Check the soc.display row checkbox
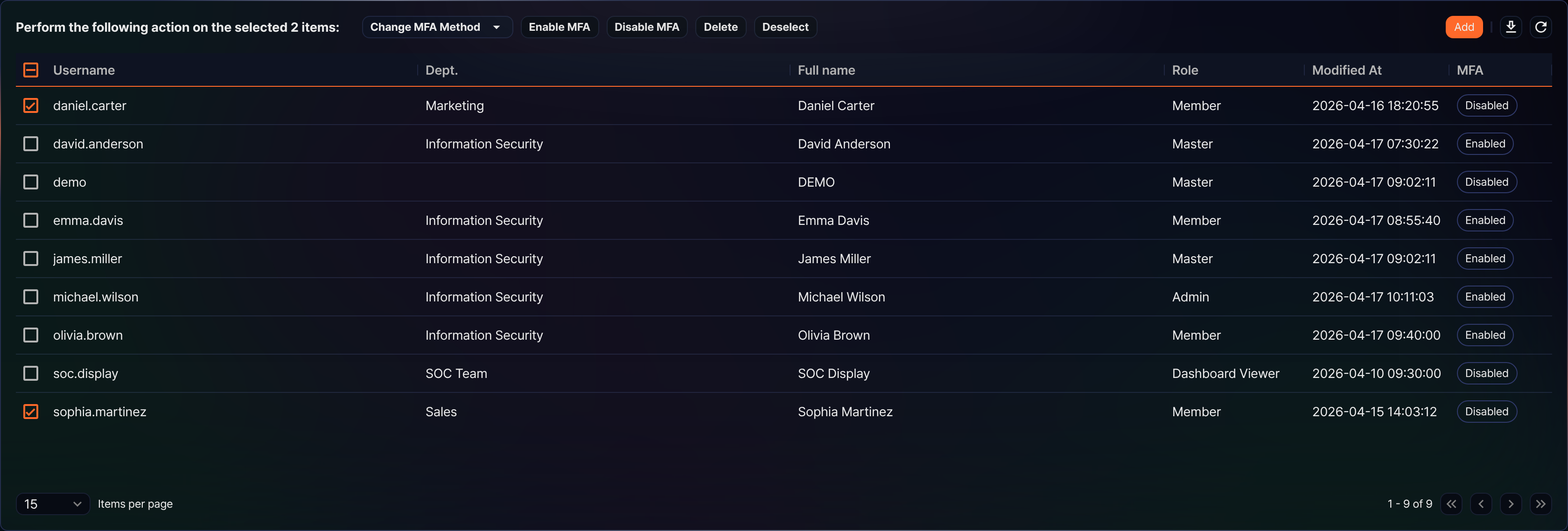 30,373
